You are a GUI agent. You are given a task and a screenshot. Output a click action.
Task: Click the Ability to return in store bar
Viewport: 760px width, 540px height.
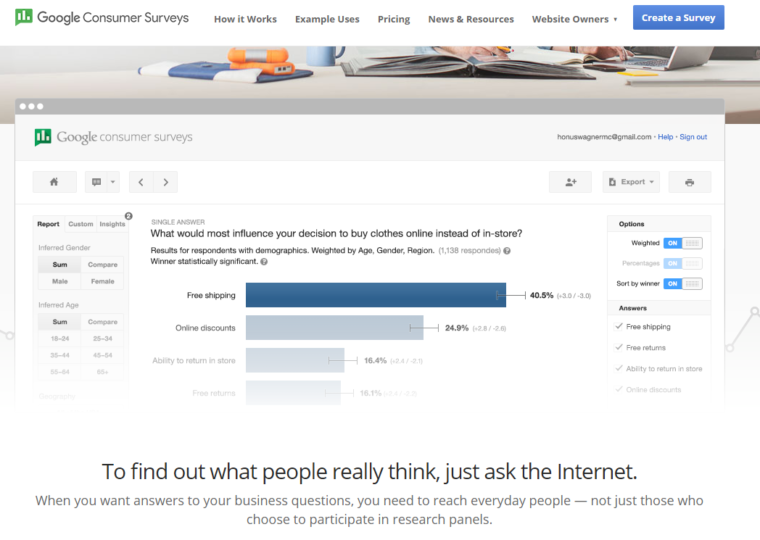(295, 360)
